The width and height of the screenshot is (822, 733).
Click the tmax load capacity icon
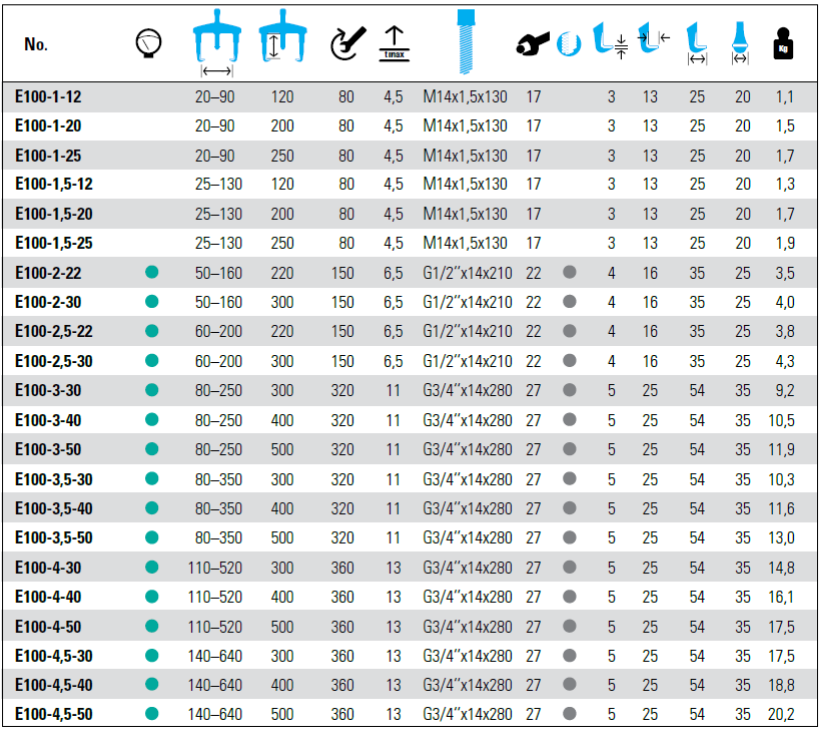(x=392, y=43)
